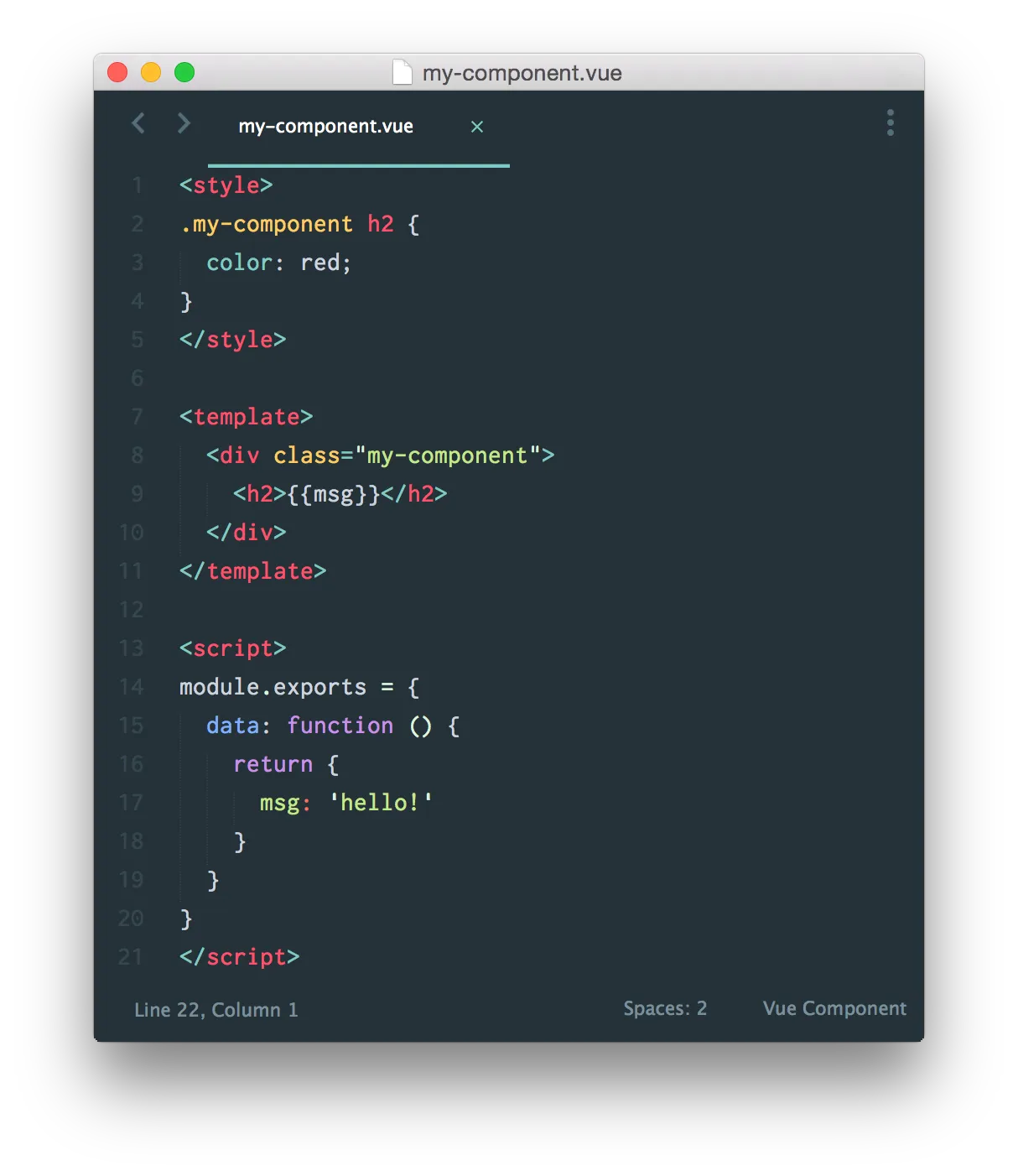
Task: Select the my-component.vue tab
Action: point(325,127)
